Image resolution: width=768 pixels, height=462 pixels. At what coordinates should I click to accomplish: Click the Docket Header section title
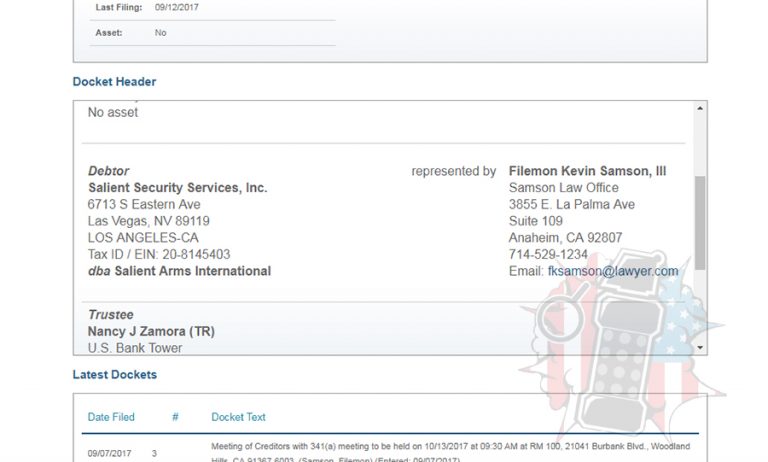tap(114, 82)
